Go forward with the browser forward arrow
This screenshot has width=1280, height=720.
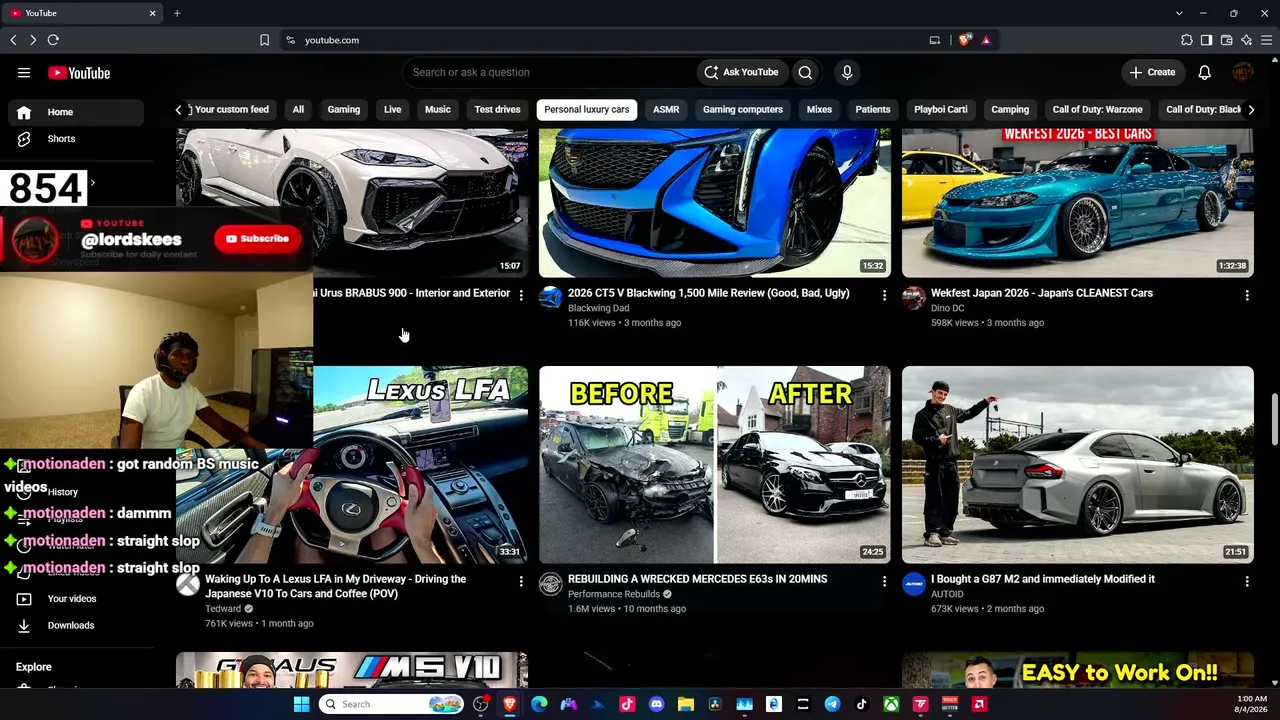pyautogui.click(x=33, y=40)
